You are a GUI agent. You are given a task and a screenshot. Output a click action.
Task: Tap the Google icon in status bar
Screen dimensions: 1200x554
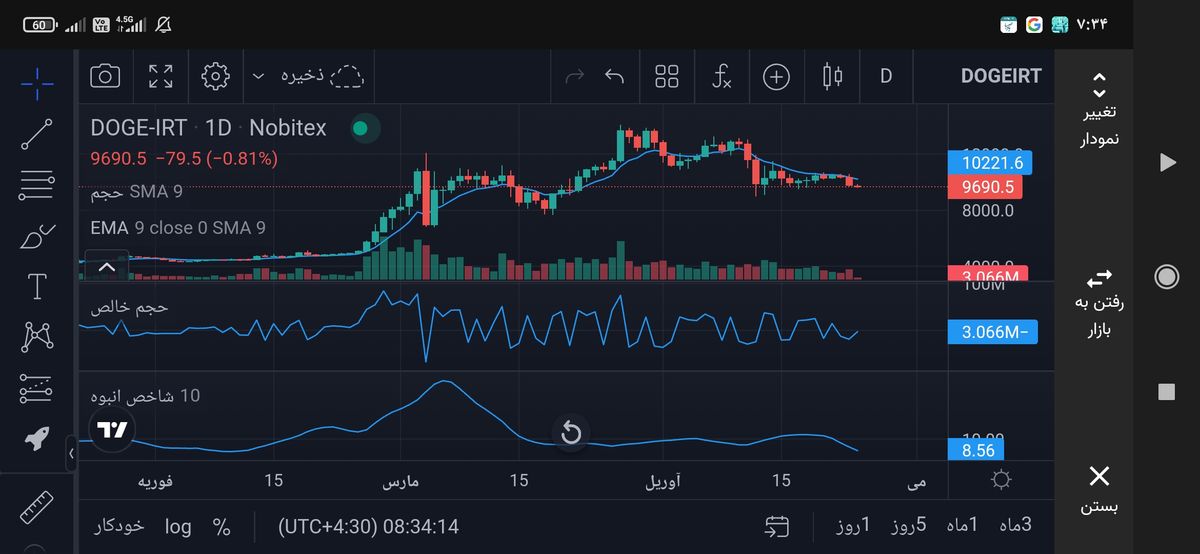[x=1034, y=24]
